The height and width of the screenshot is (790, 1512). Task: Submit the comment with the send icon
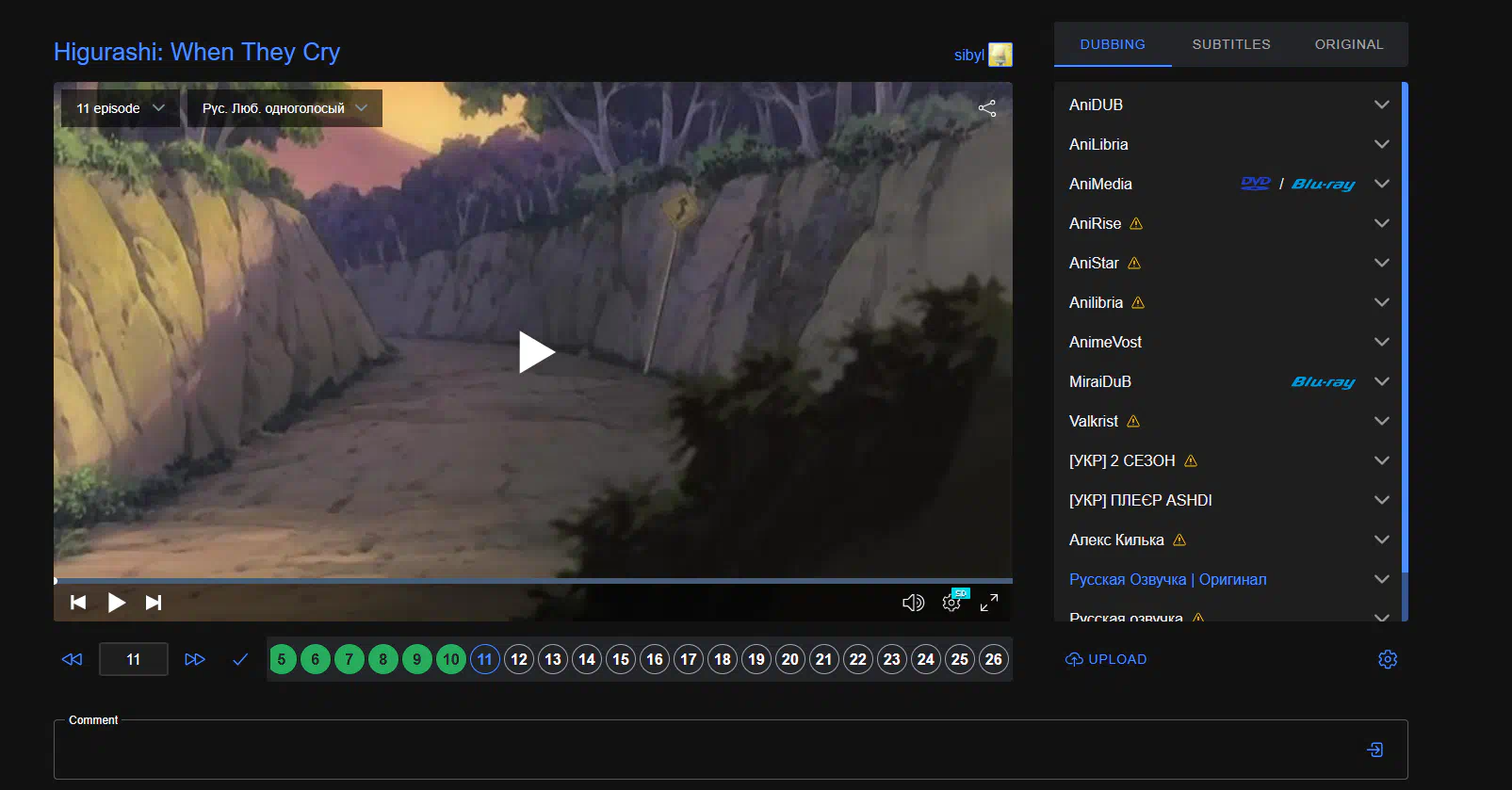(1374, 750)
